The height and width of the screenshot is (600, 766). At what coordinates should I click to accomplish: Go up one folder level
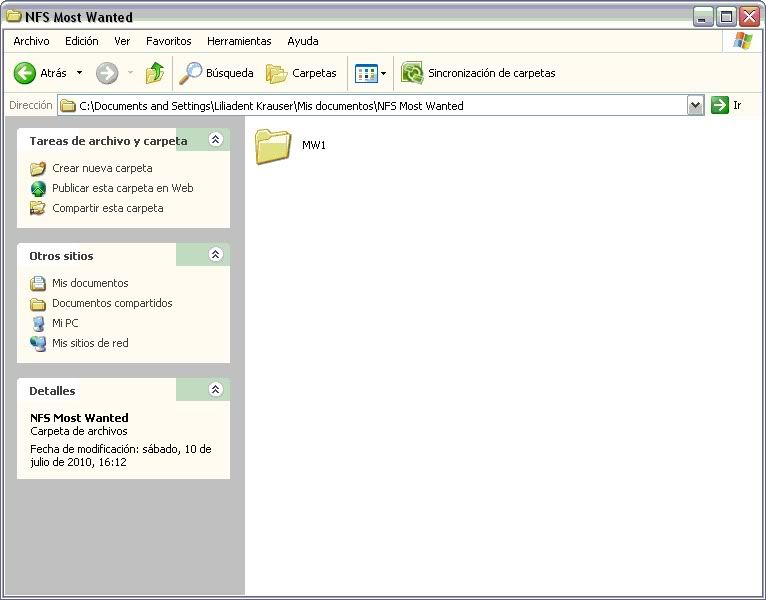coord(155,73)
